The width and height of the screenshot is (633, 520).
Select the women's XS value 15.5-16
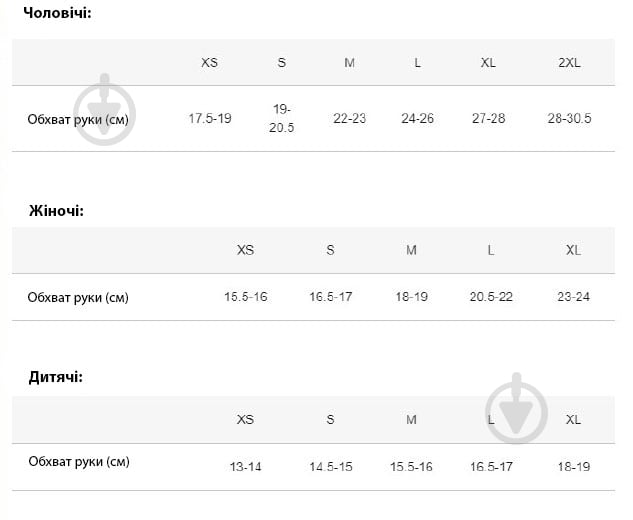click(246, 297)
